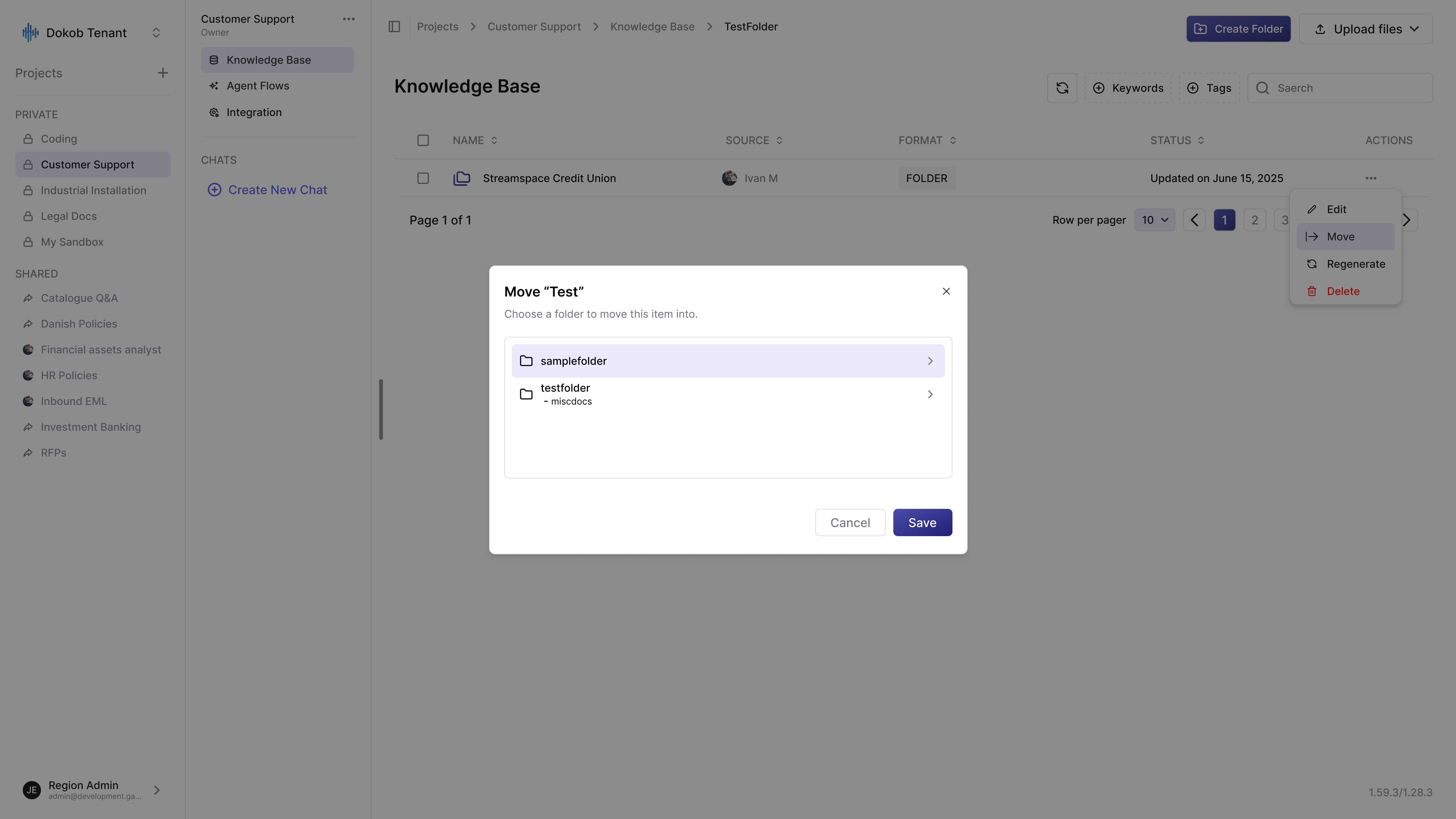Toggle the sidebar panel icon
Viewport: 1456px width, 819px height.
395,27
